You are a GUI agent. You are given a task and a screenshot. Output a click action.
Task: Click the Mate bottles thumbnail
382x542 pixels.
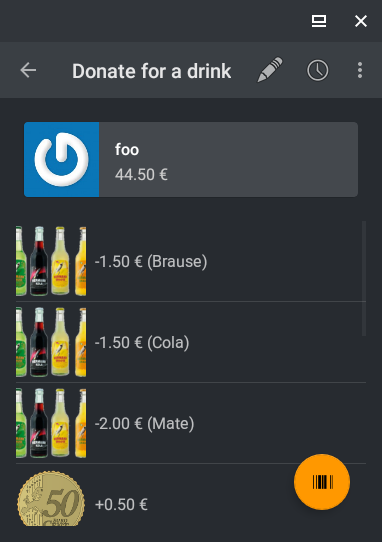click(51, 423)
